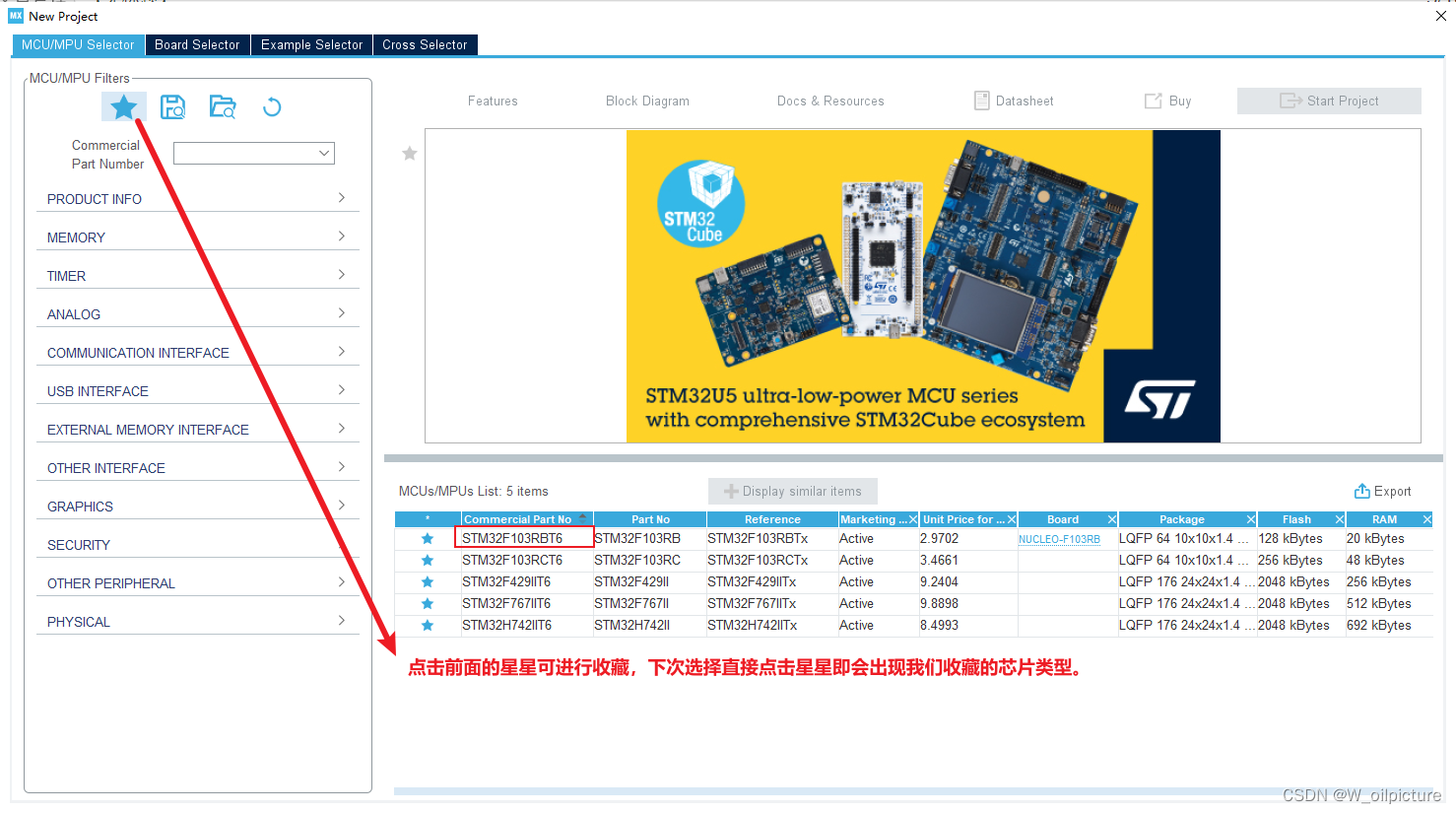The height and width of the screenshot is (813, 1456).
Task: Open the Docs & Resources tab
Action: pyautogui.click(x=830, y=101)
